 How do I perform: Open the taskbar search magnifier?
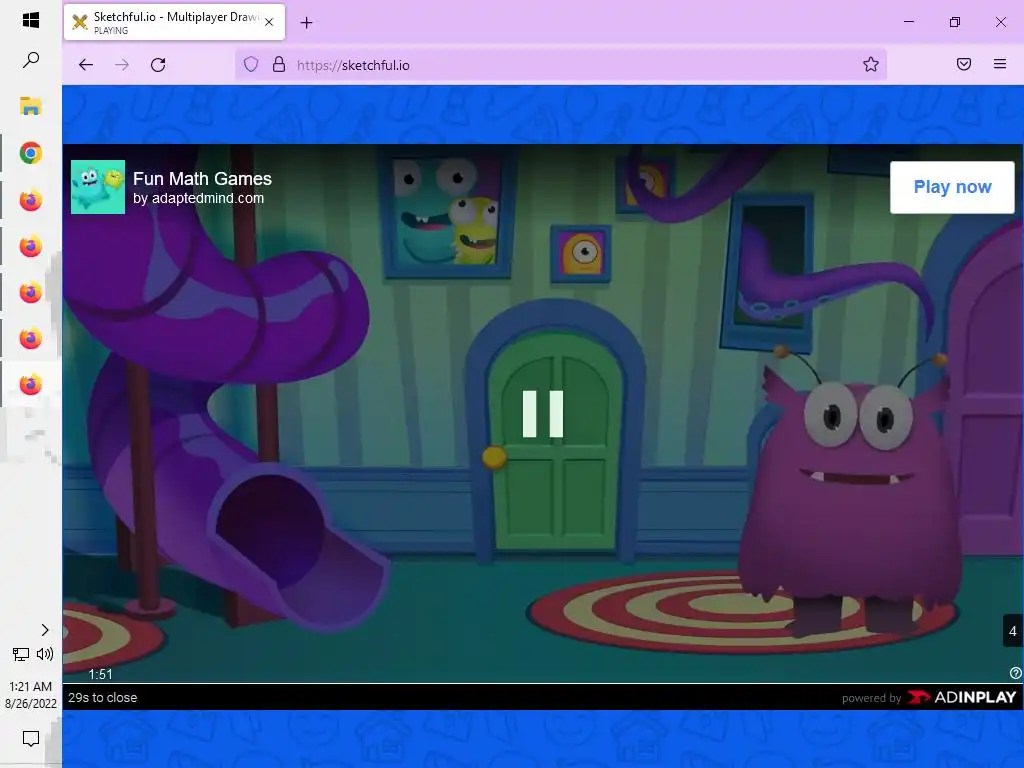pos(31,60)
